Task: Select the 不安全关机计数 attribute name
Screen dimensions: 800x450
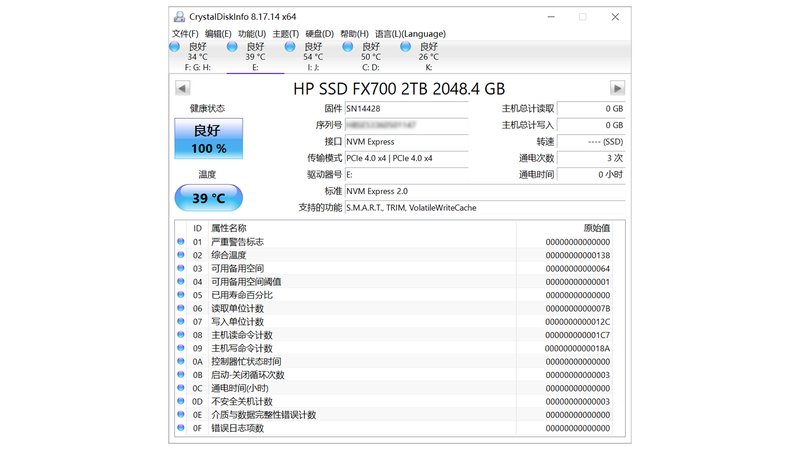Action: (242, 402)
